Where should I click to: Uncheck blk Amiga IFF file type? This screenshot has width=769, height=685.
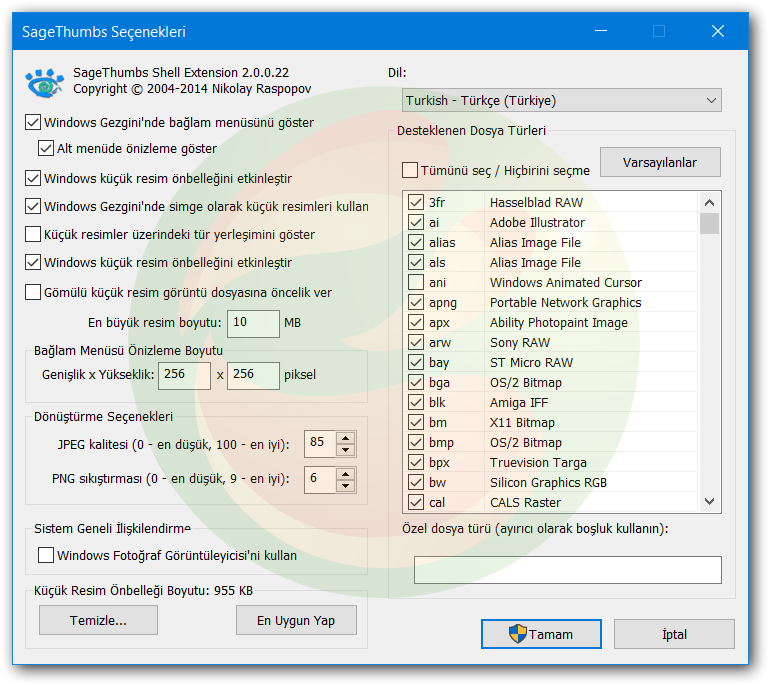[x=416, y=402]
